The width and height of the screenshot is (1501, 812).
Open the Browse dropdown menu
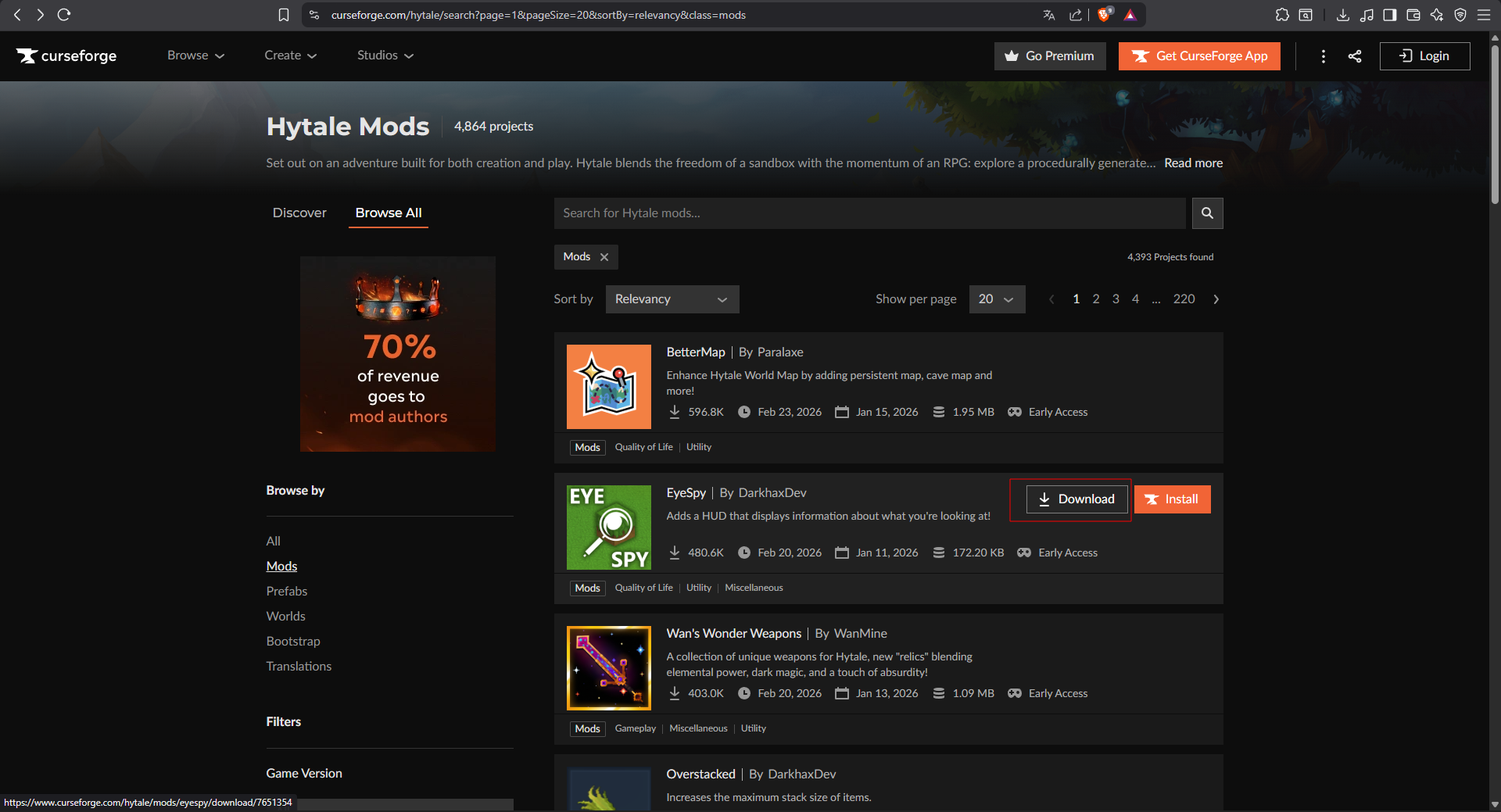195,55
